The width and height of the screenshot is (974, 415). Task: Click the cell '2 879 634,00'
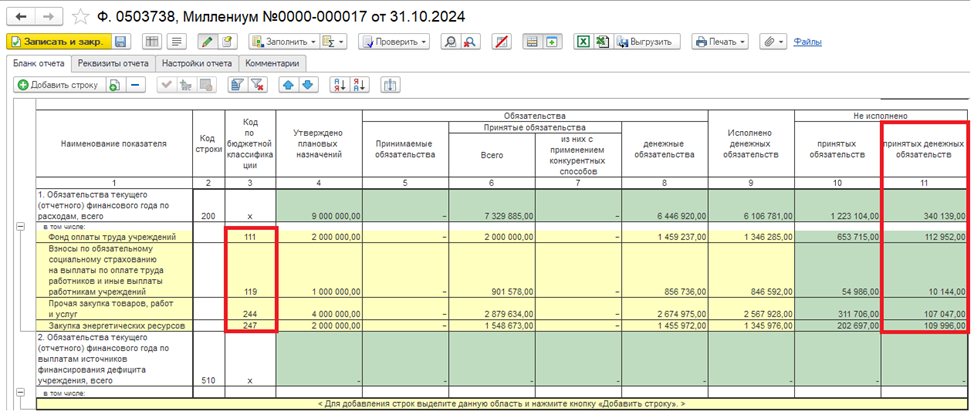point(492,309)
